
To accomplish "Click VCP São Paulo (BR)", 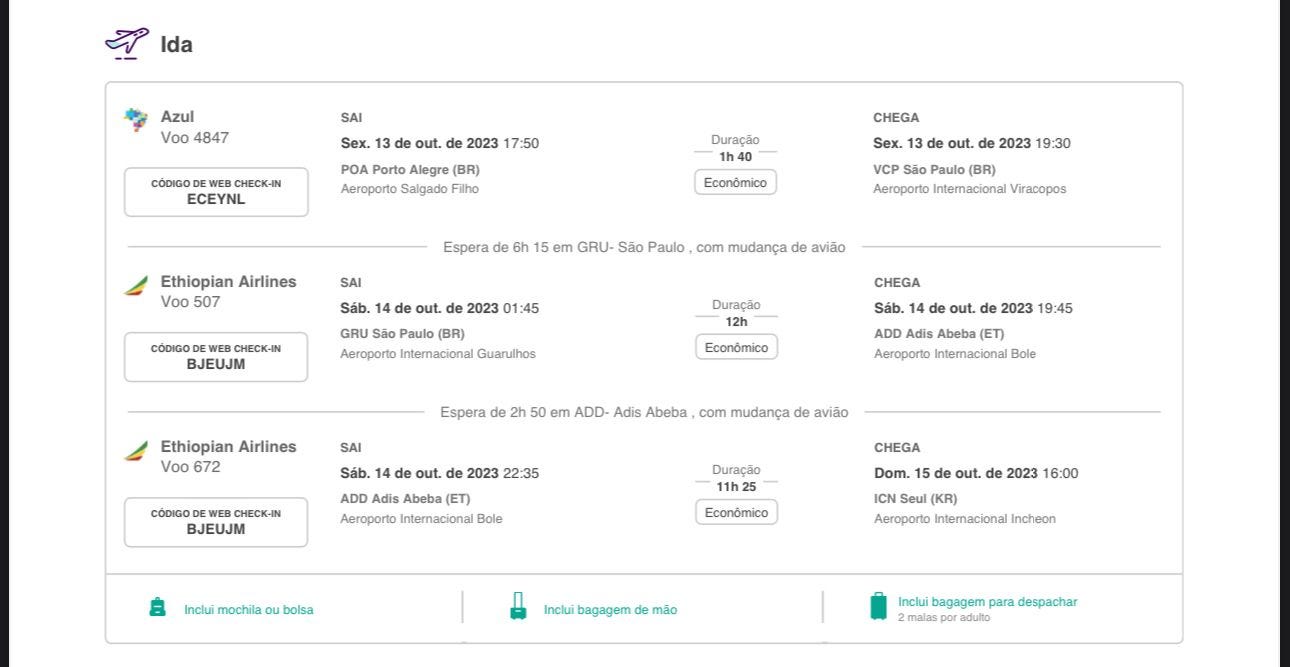I will pos(934,170).
